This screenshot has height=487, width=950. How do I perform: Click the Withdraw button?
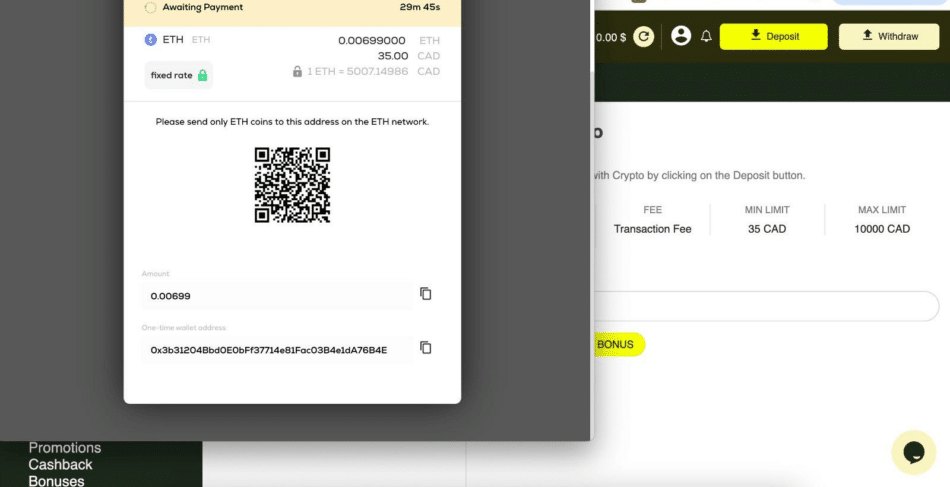(889, 36)
